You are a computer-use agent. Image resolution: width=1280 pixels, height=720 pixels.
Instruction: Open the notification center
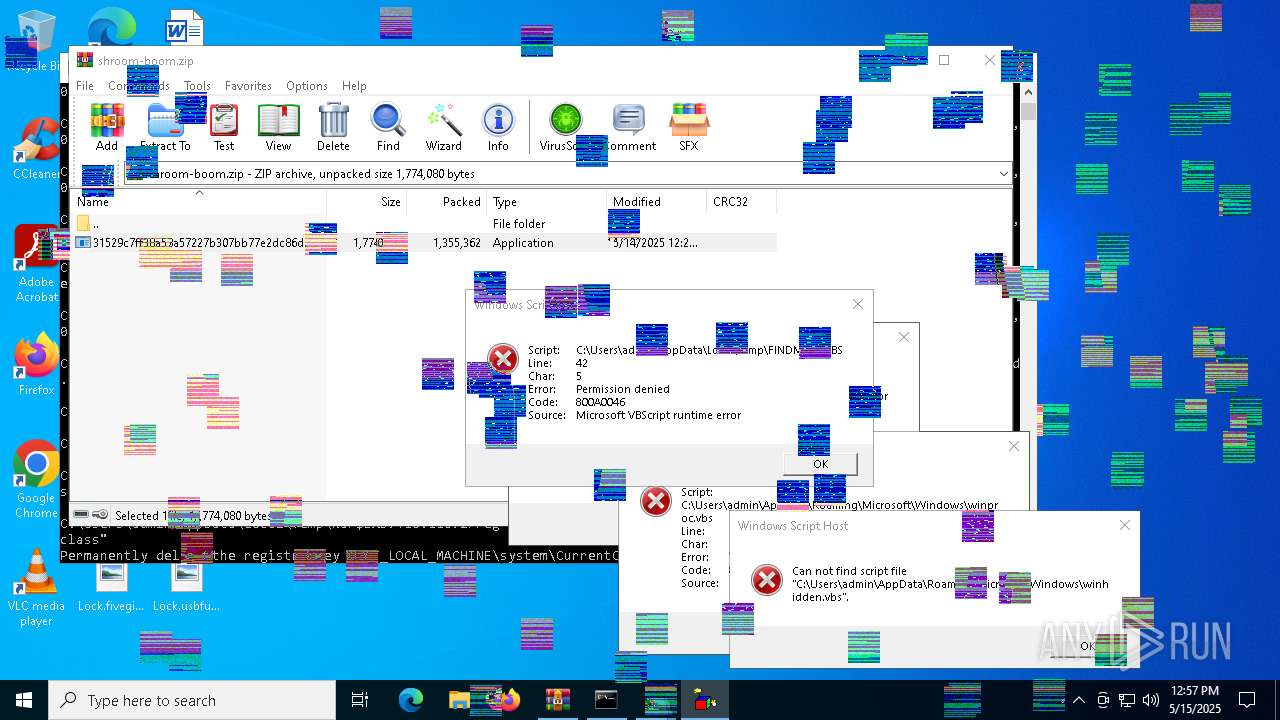pos(1247,700)
